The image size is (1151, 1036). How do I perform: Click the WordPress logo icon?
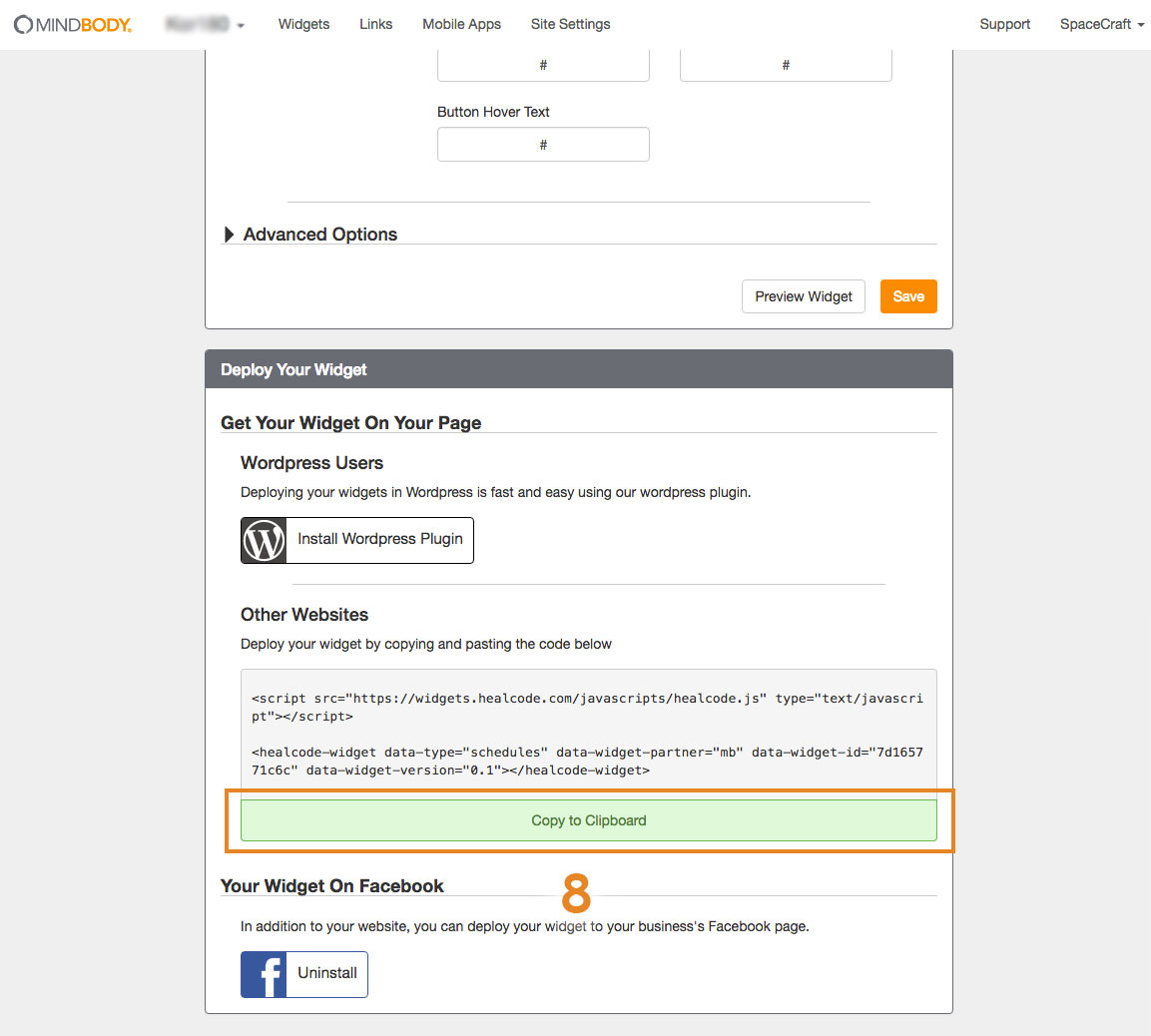point(264,541)
